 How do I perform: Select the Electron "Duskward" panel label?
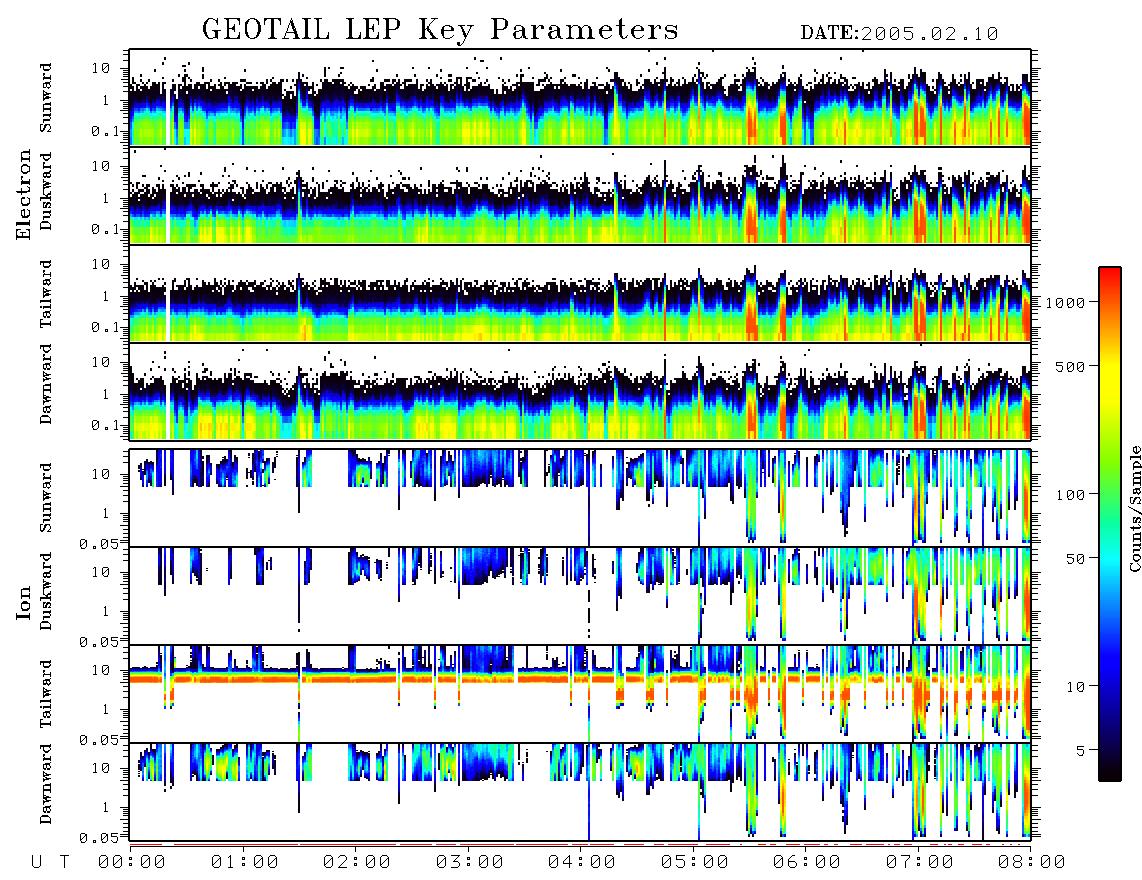click(46, 191)
